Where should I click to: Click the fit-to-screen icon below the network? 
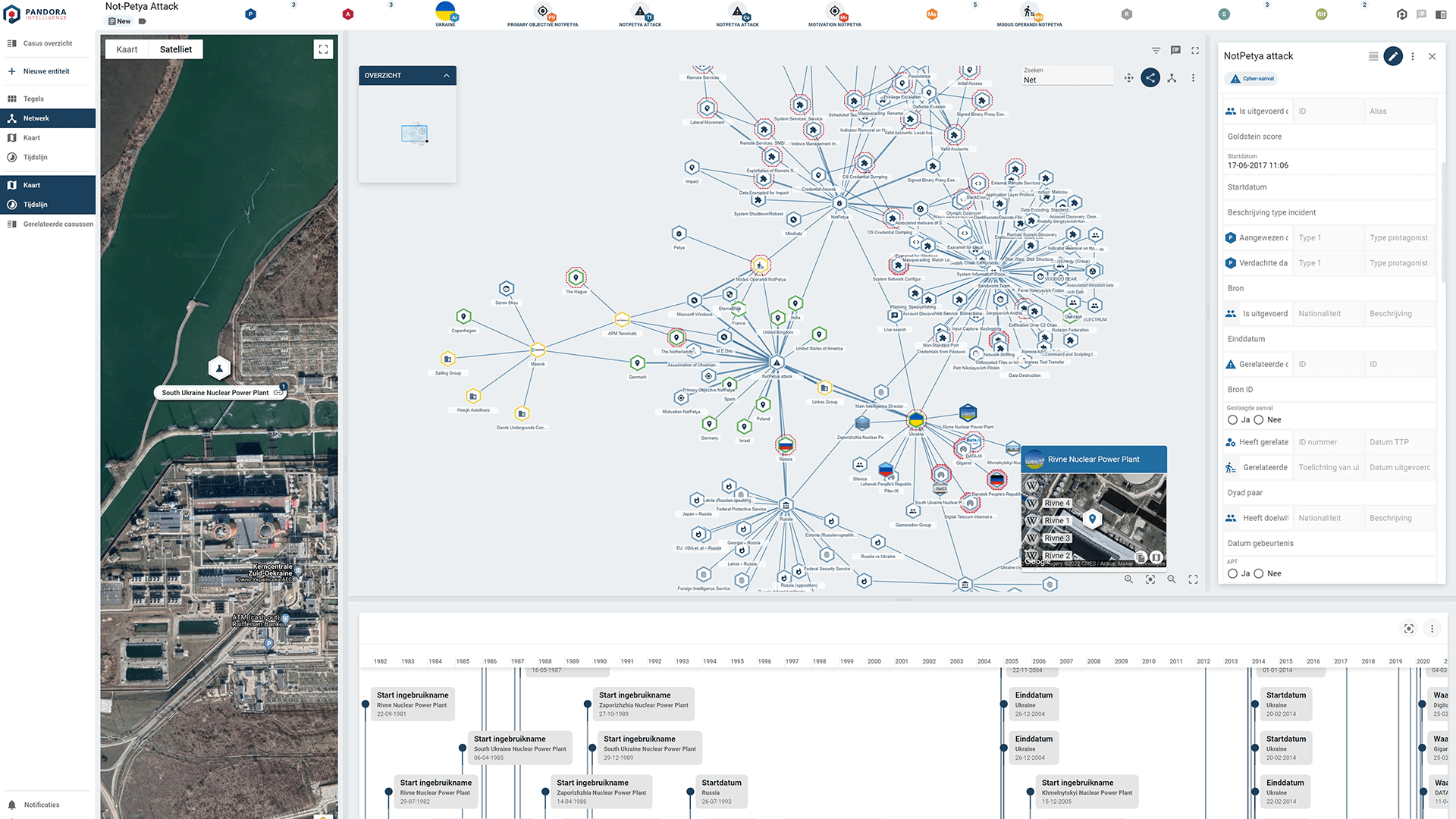coord(1150,579)
